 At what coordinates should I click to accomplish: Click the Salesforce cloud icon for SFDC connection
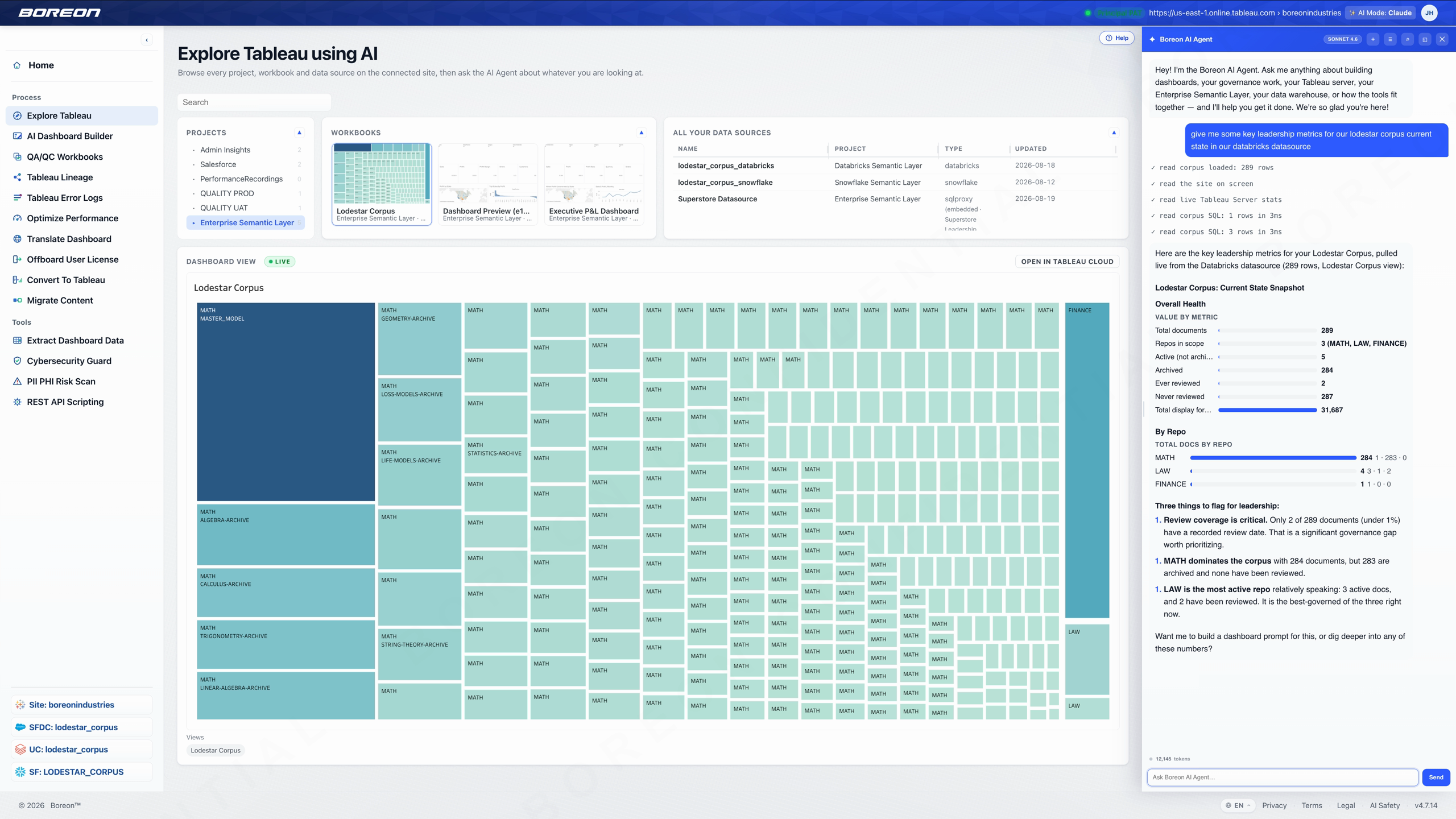click(20, 727)
